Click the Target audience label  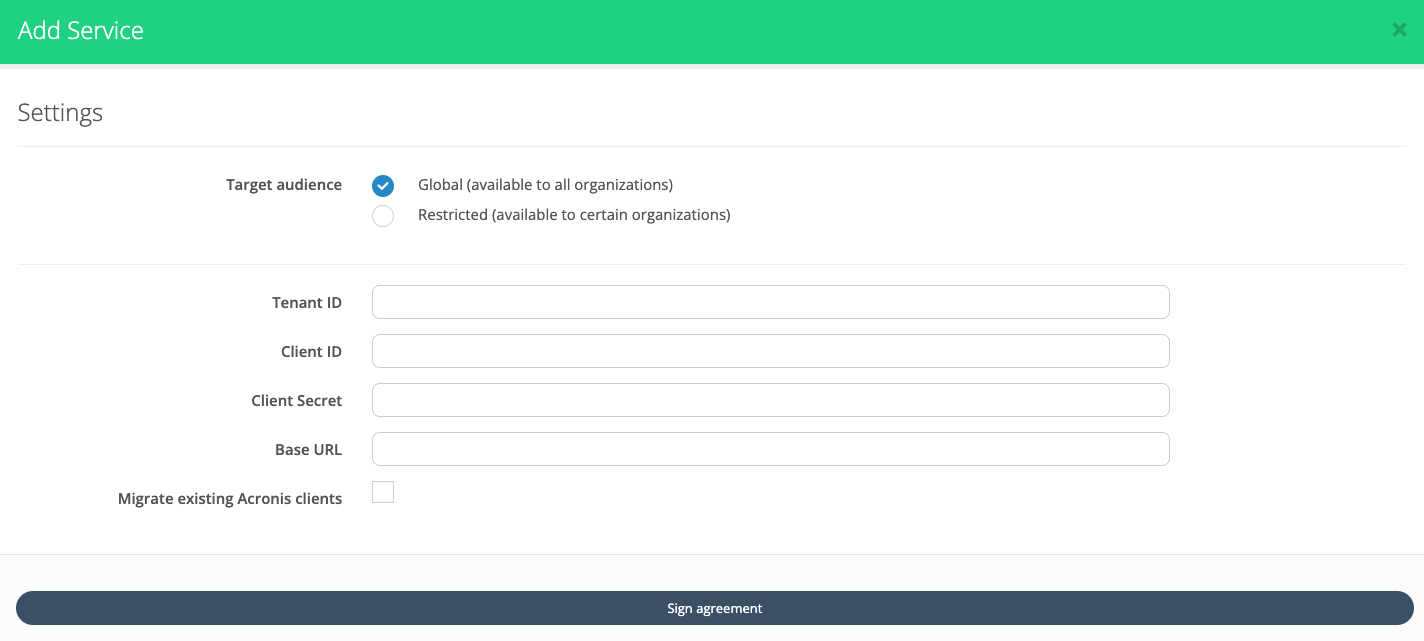click(x=284, y=185)
